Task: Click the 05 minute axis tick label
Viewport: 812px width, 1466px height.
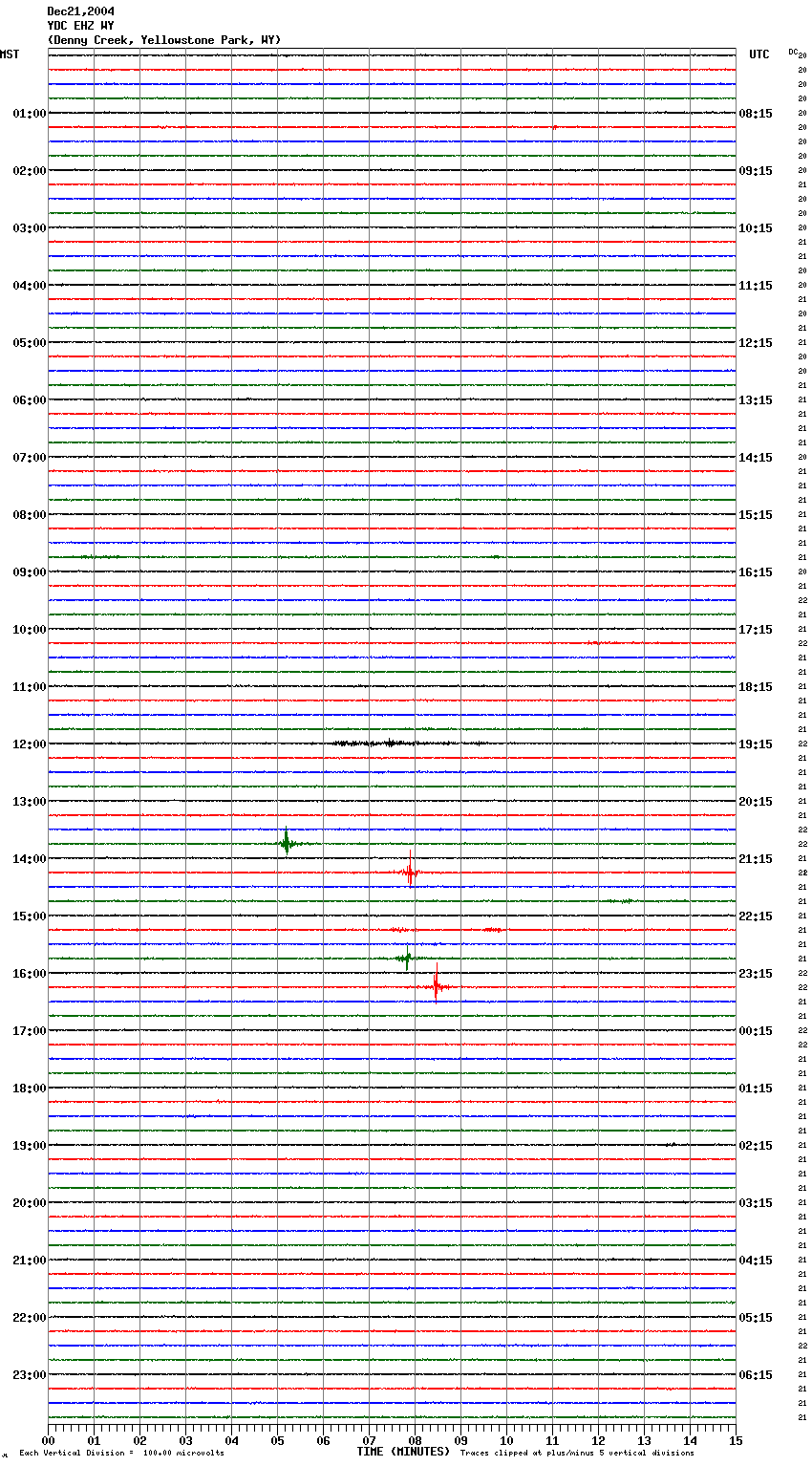Action: click(x=277, y=1440)
